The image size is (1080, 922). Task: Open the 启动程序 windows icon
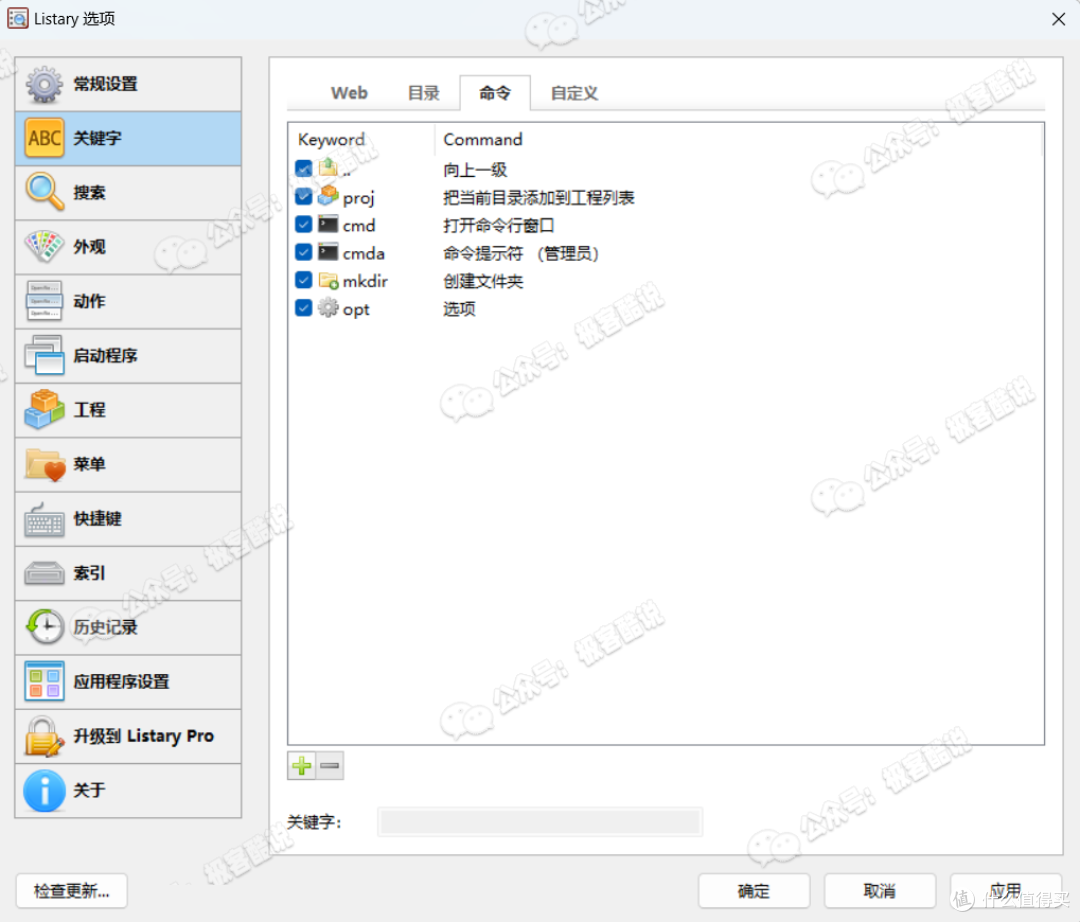[44, 355]
